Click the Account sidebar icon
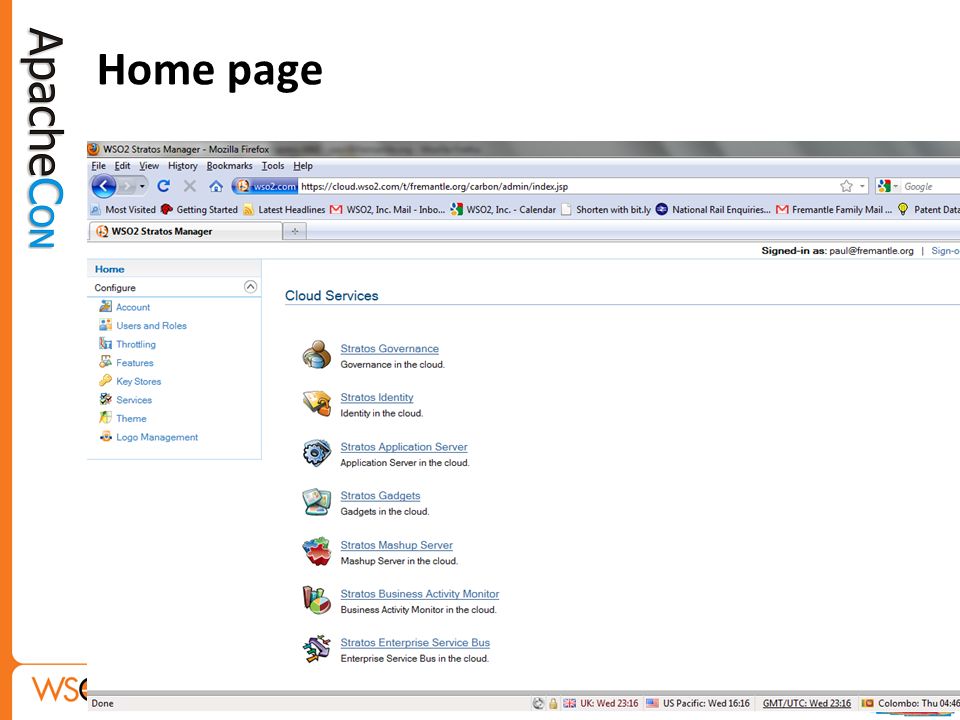This screenshot has width=960, height=720. [105, 306]
